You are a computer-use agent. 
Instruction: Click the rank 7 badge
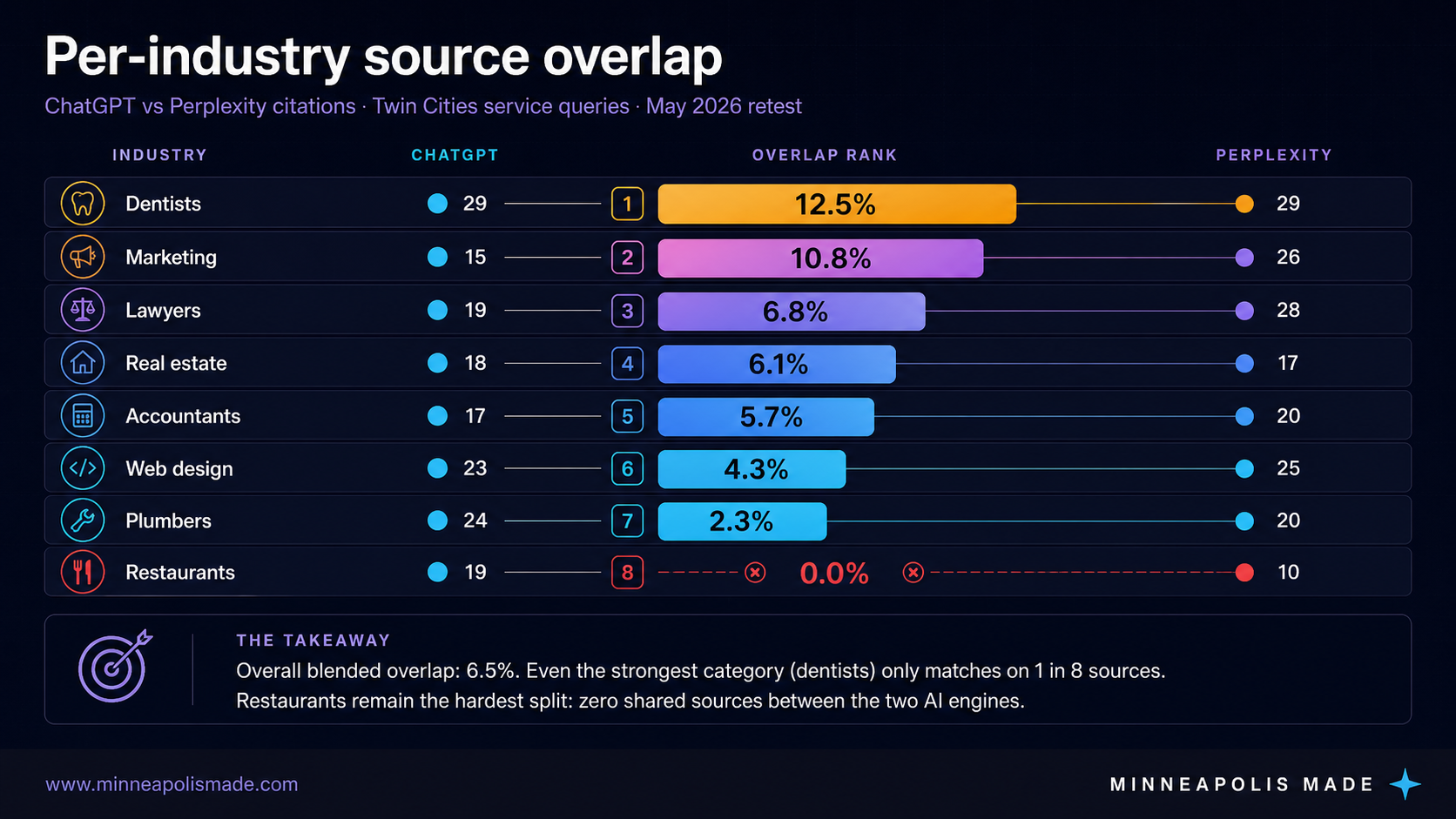627,521
